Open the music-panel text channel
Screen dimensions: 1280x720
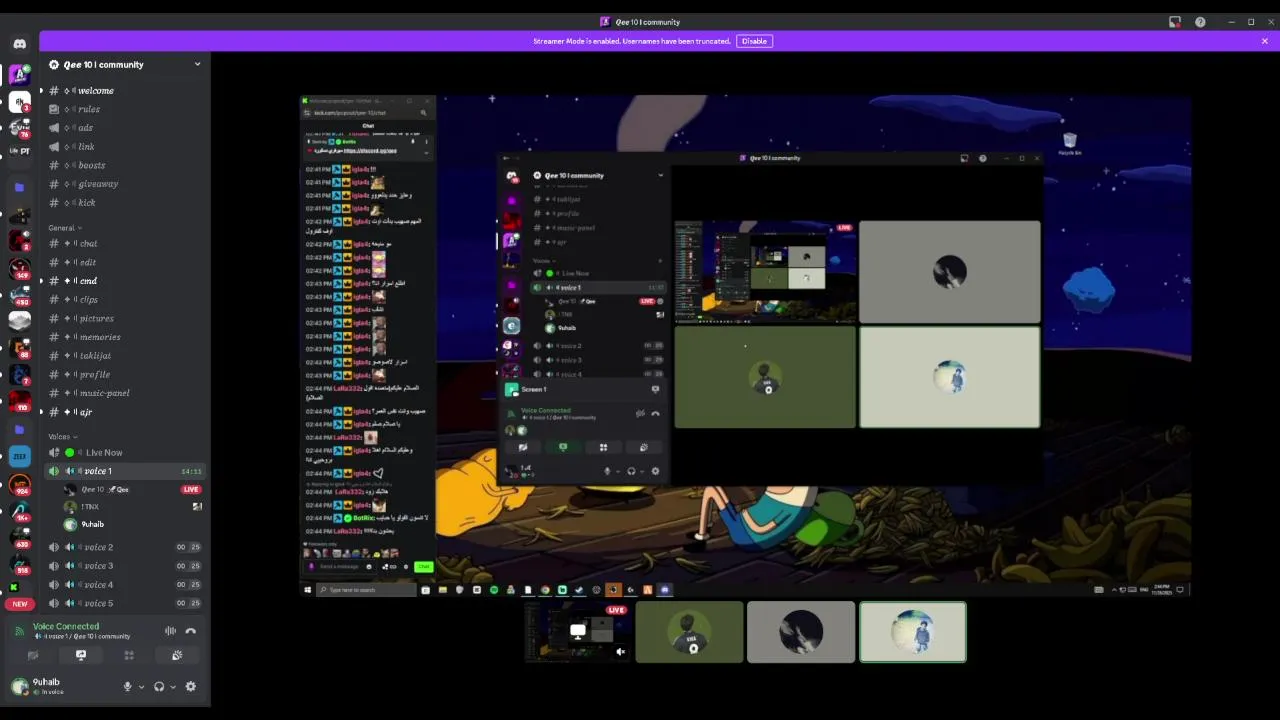pos(125,393)
